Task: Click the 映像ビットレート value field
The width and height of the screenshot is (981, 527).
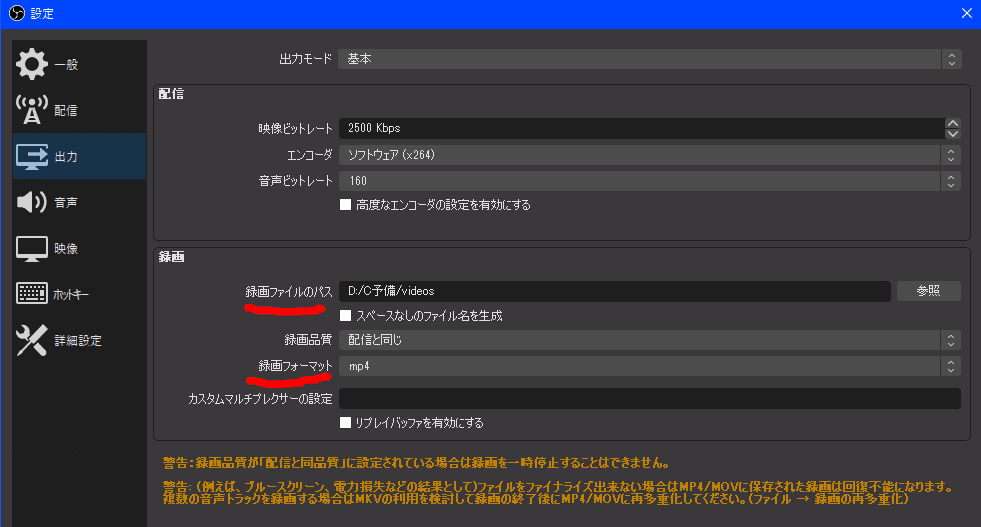Action: [x=642, y=128]
